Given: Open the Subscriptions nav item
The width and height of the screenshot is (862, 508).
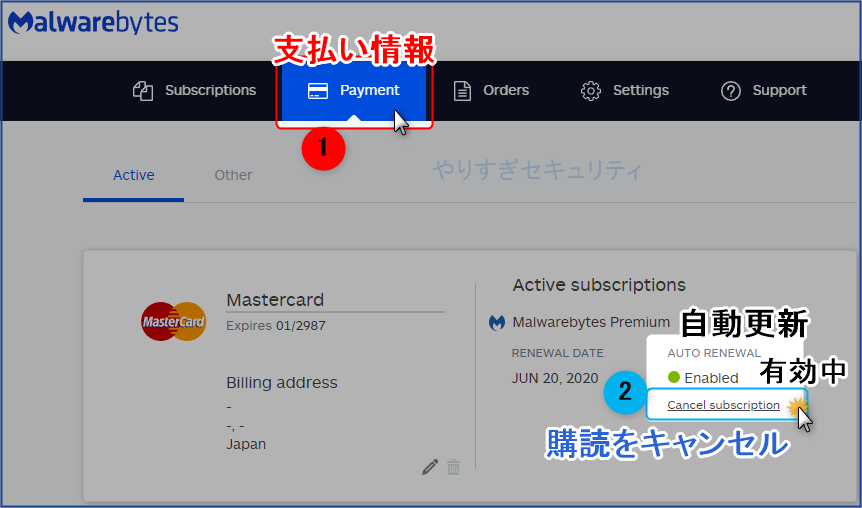Looking at the screenshot, I should 194,90.
